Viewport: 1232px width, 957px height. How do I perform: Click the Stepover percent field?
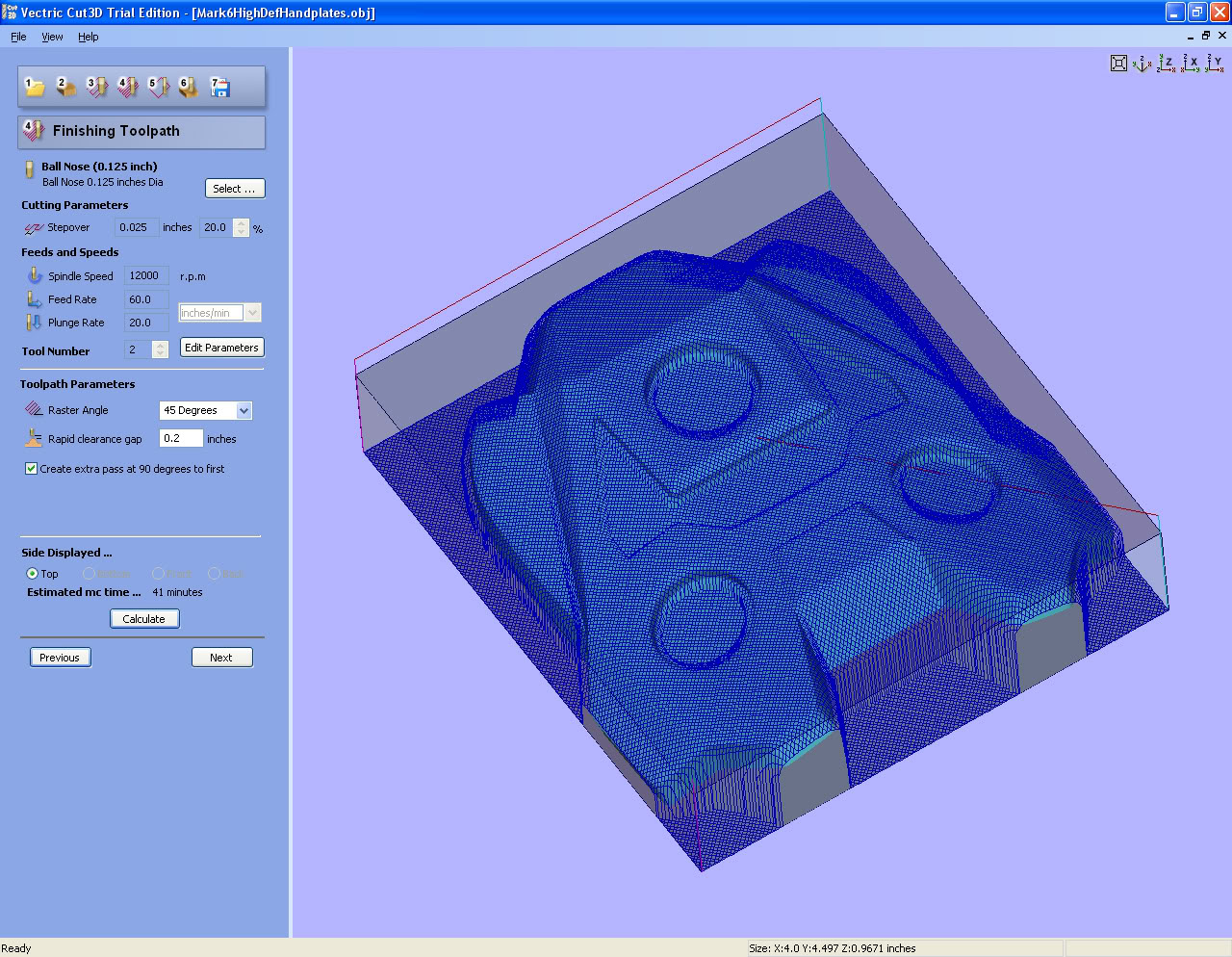217,228
